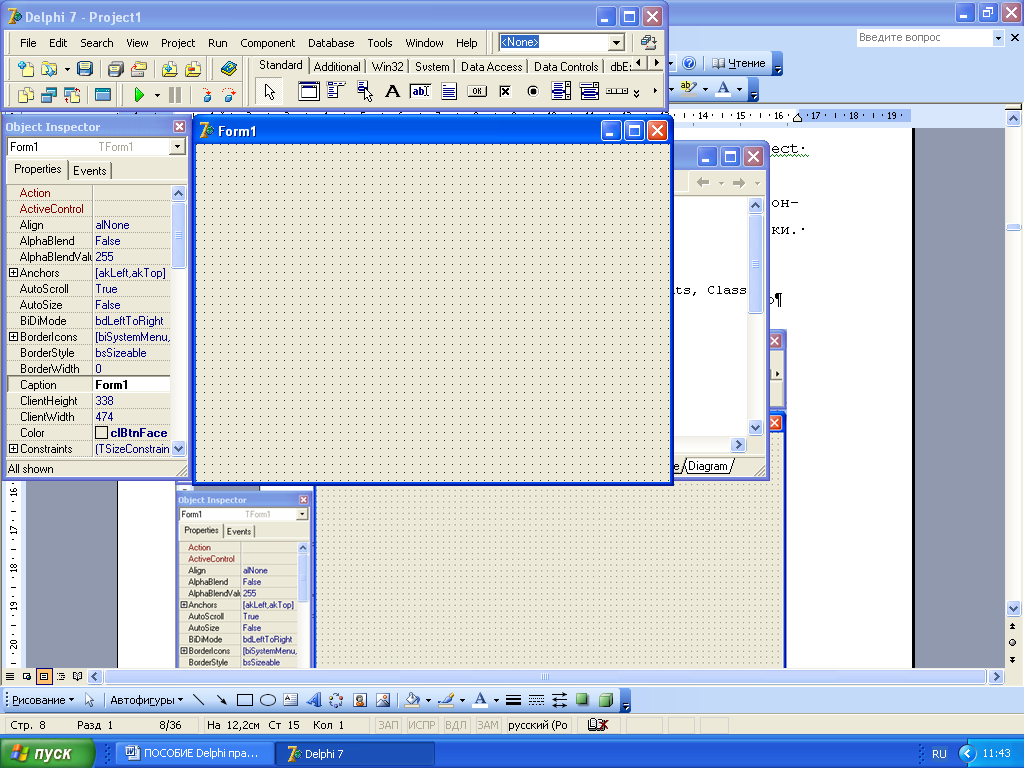Select the Button (OK) component icon
This screenshot has width=1024, height=768.
click(x=477, y=91)
